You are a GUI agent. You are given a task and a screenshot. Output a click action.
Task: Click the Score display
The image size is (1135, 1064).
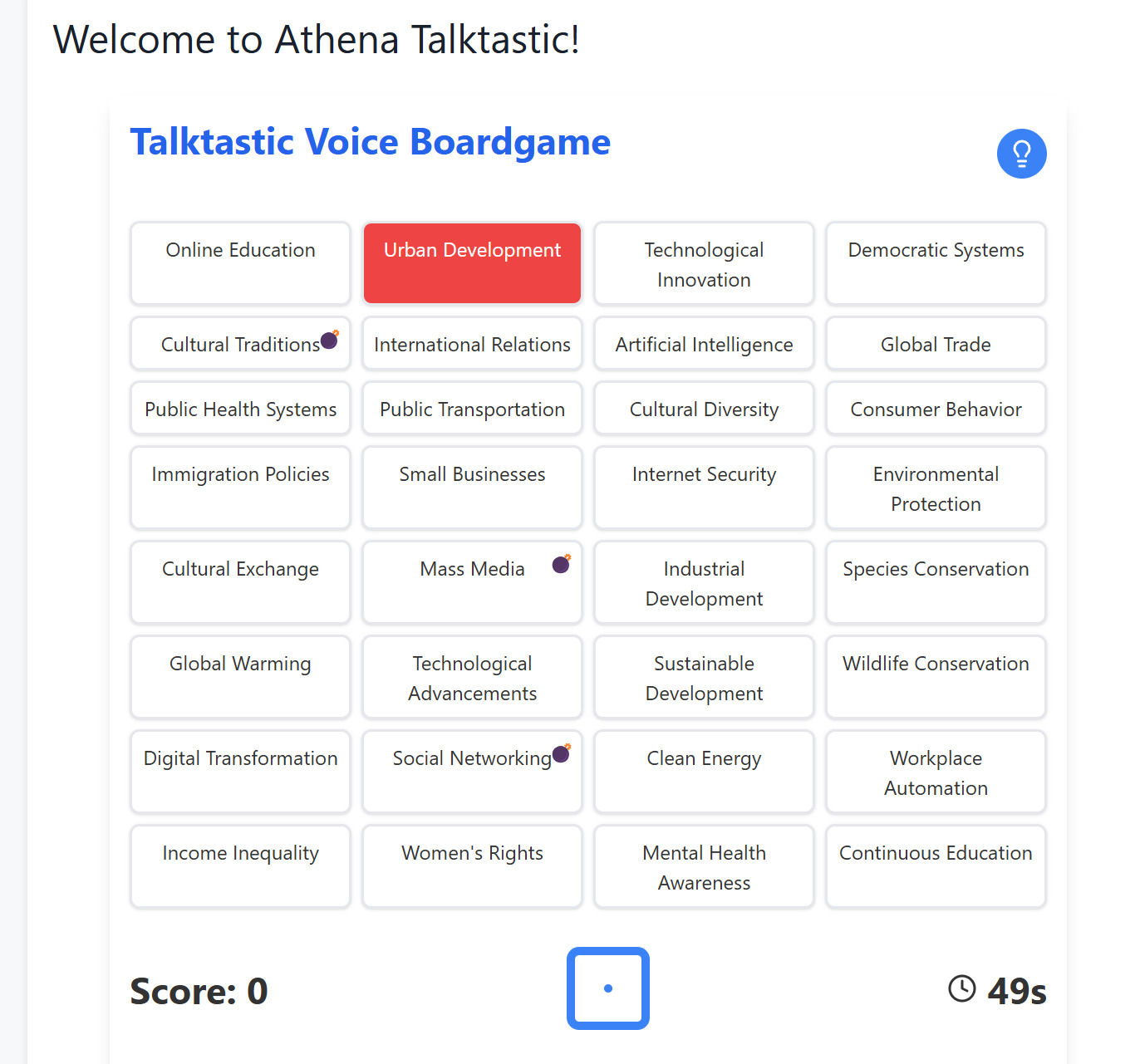[x=199, y=991]
